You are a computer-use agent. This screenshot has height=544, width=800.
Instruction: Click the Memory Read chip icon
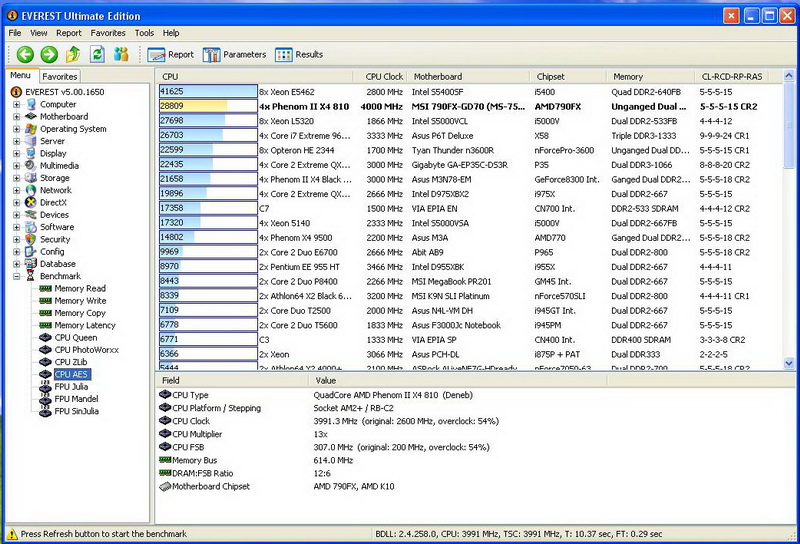click(45, 288)
